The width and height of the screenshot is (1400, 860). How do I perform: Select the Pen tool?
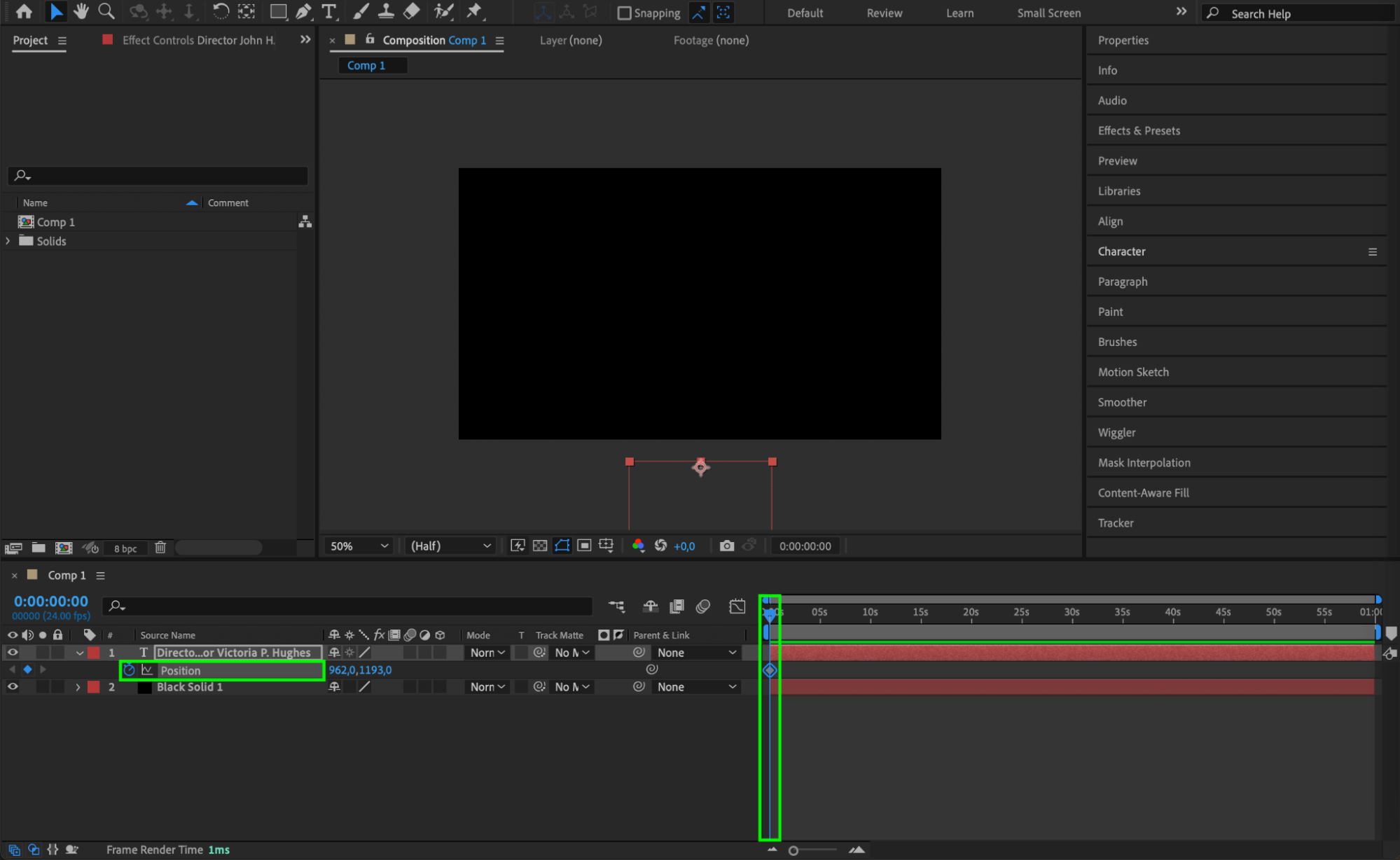click(x=303, y=11)
